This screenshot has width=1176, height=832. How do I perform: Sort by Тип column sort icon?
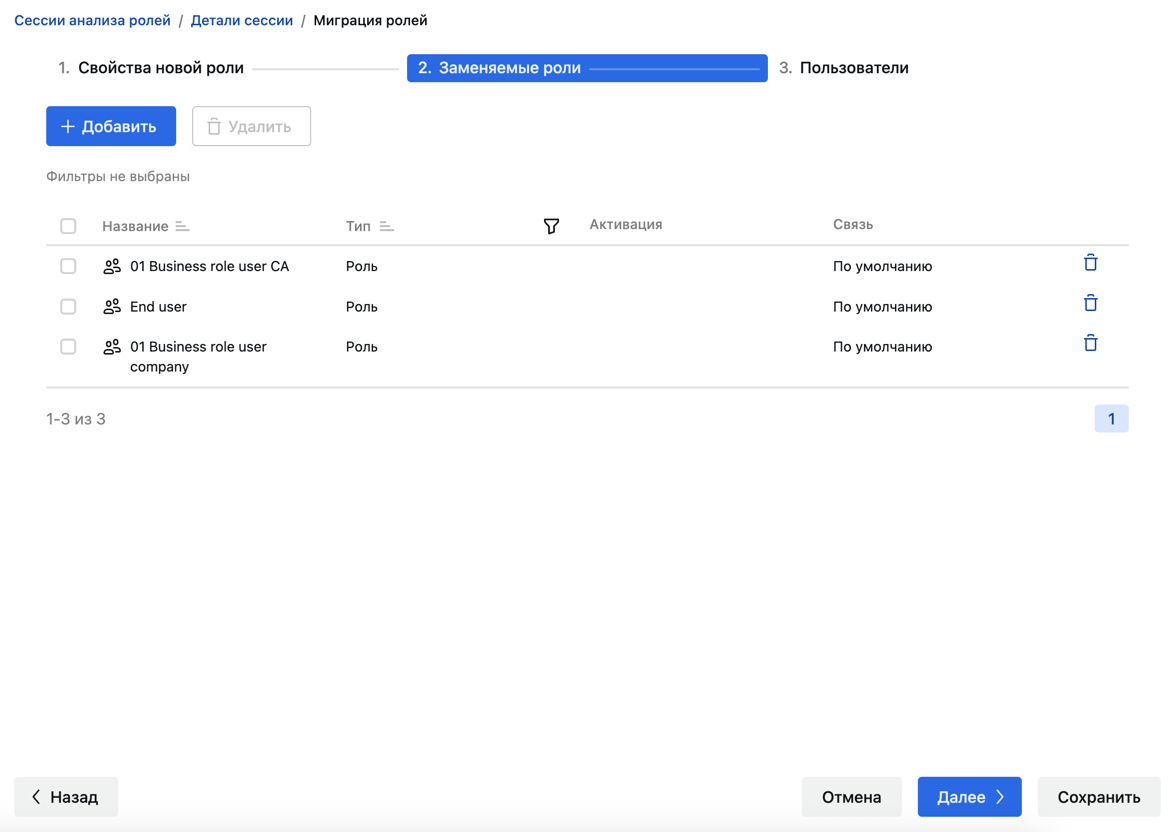(386, 226)
